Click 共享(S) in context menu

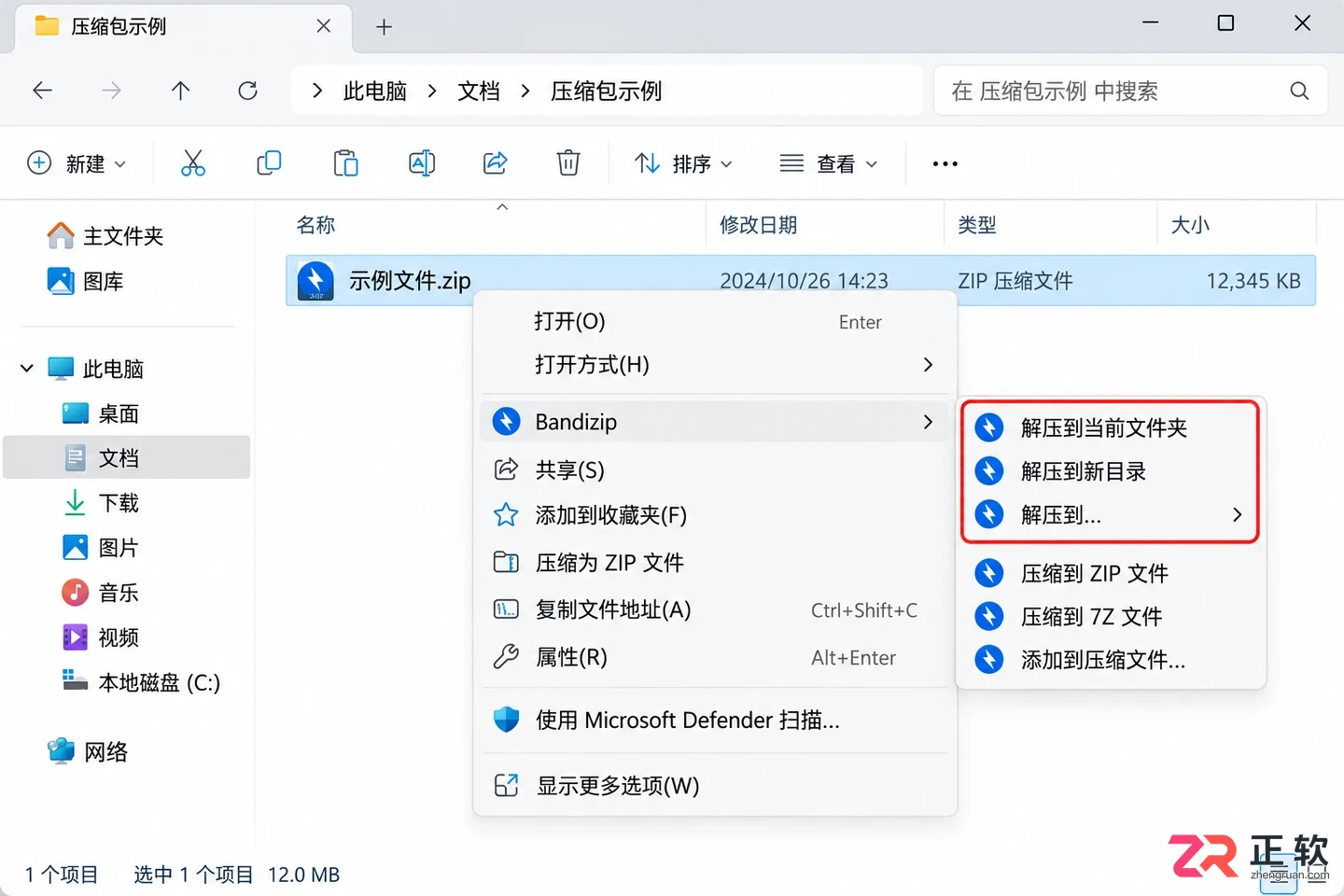(x=714, y=469)
